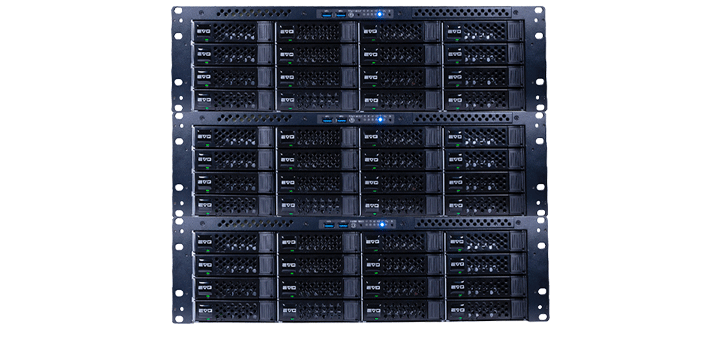Viewport: 720px width, 362px height.
Task: Click green status LED on top unit's first bay
Action: [207, 40]
